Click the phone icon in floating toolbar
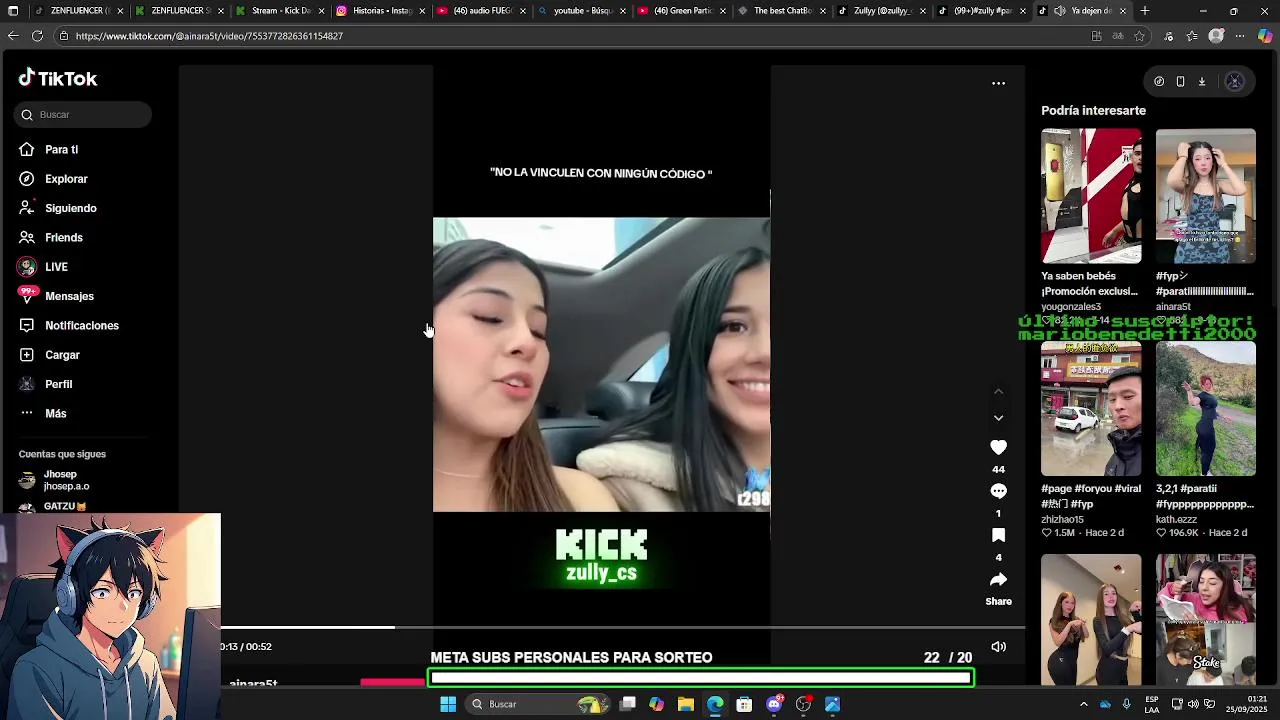Screen dimensions: 1280x720 (x=1180, y=82)
